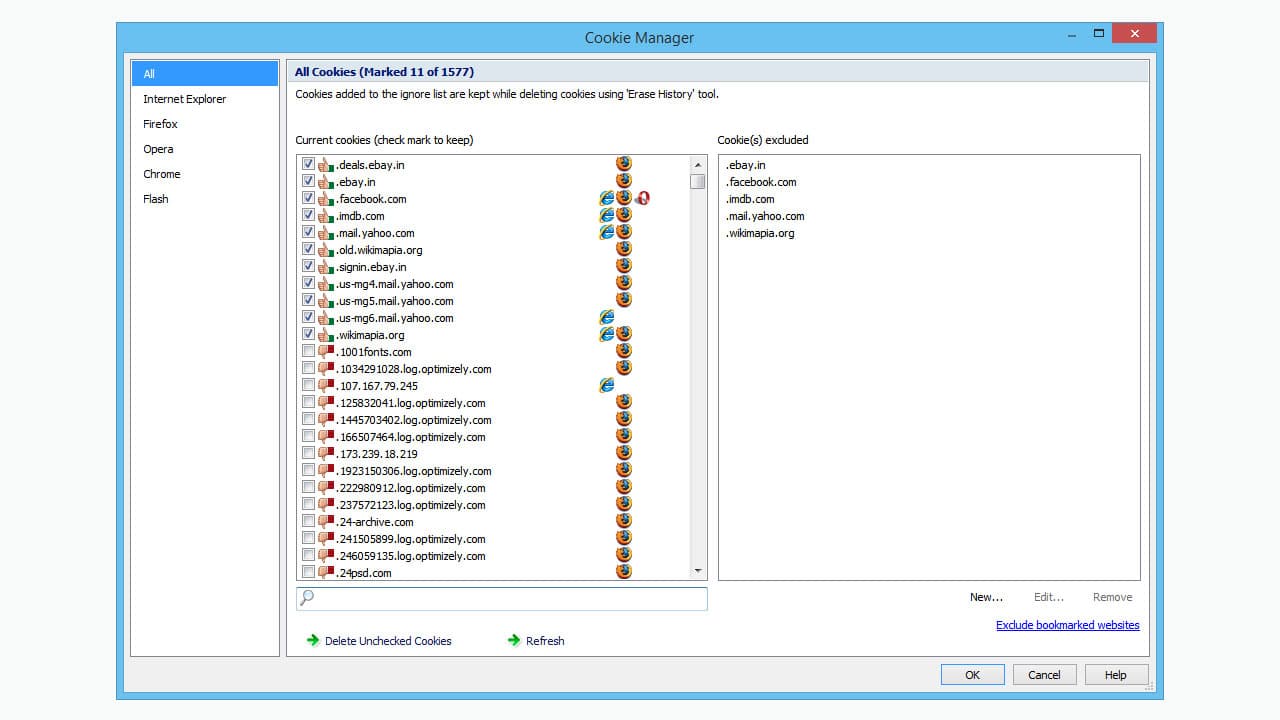Click the Firefox icon next to .deals.ebay.in
The width and height of the screenshot is (1280, 720).
[623, 163]
